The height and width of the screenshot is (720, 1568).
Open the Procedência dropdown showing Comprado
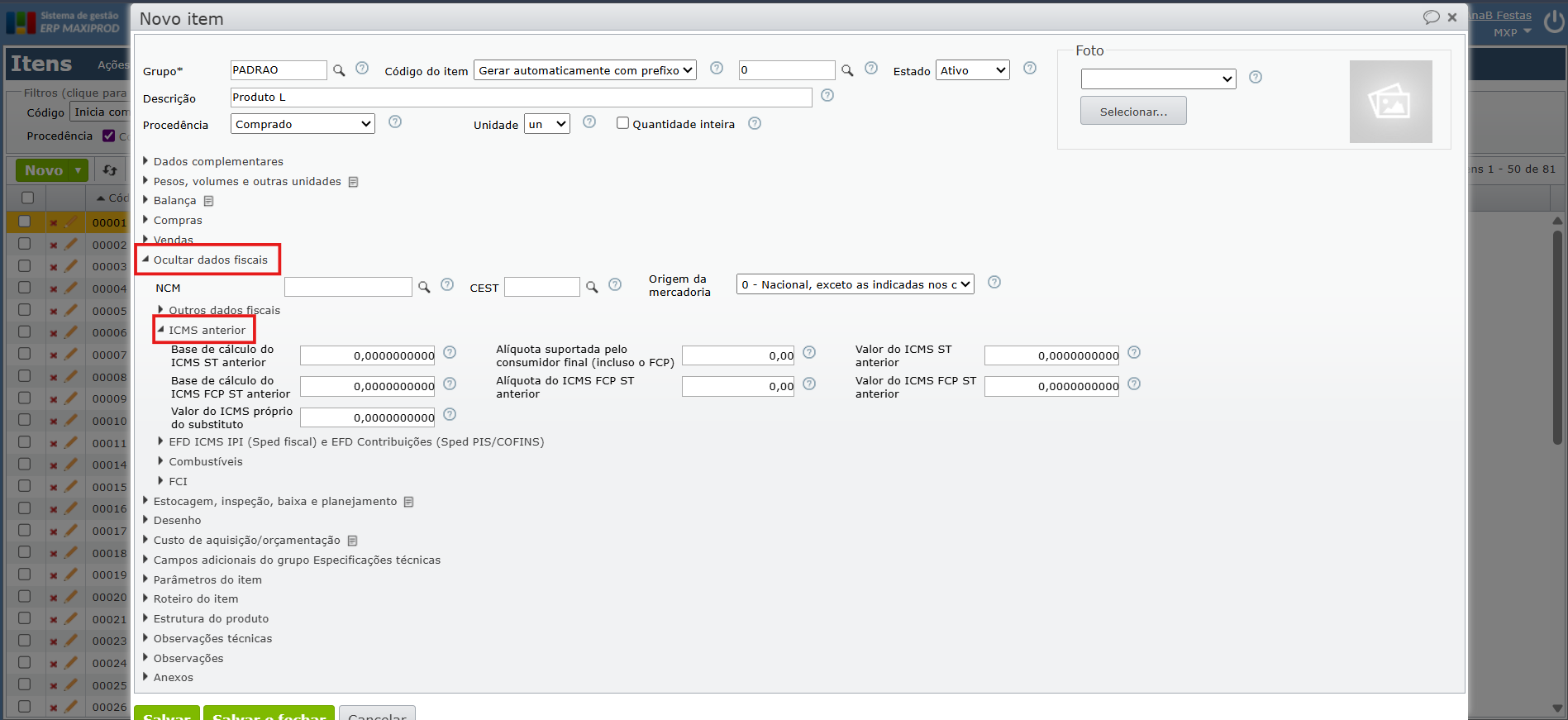(x=303, y=124)
